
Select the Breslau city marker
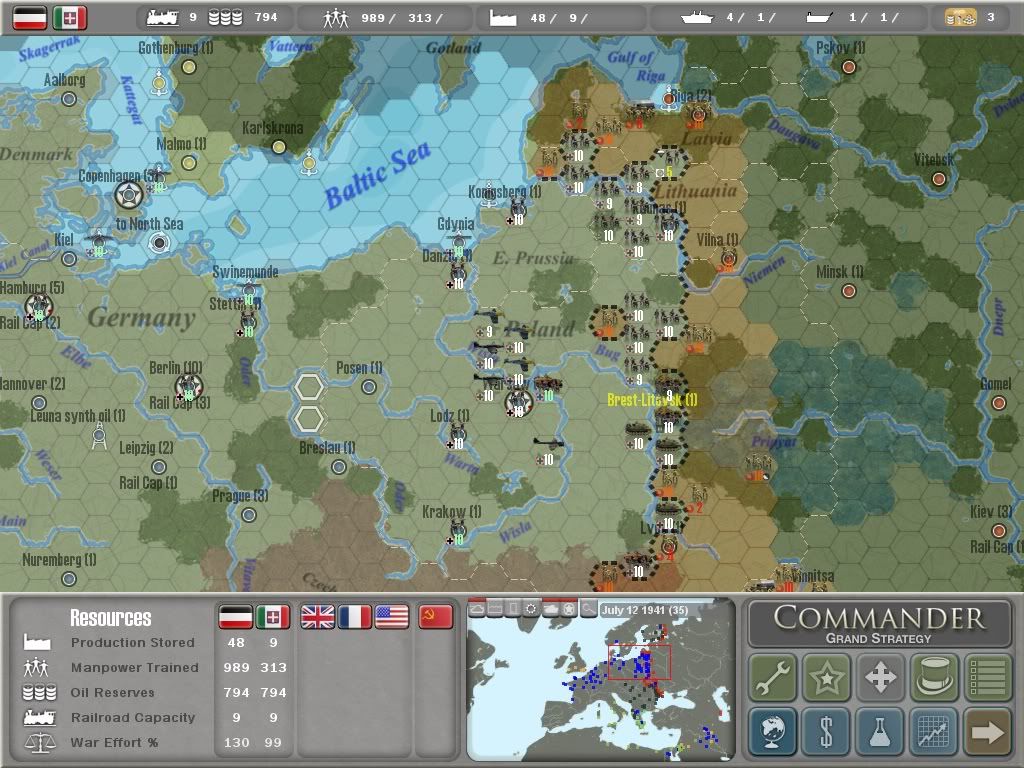(x=338, y=467)
